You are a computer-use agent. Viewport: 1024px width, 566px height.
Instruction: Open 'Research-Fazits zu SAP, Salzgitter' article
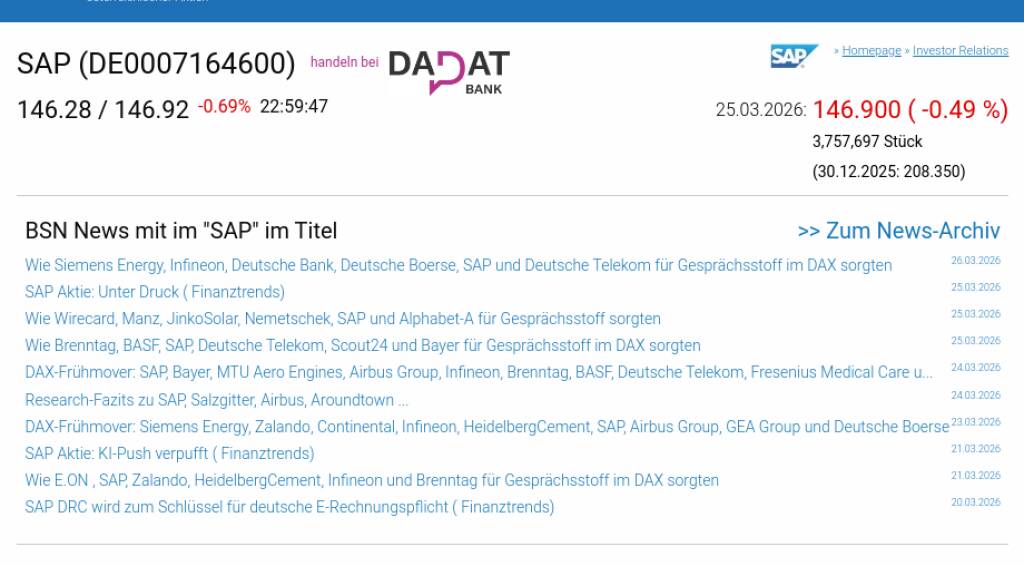(x=216, y=400)
